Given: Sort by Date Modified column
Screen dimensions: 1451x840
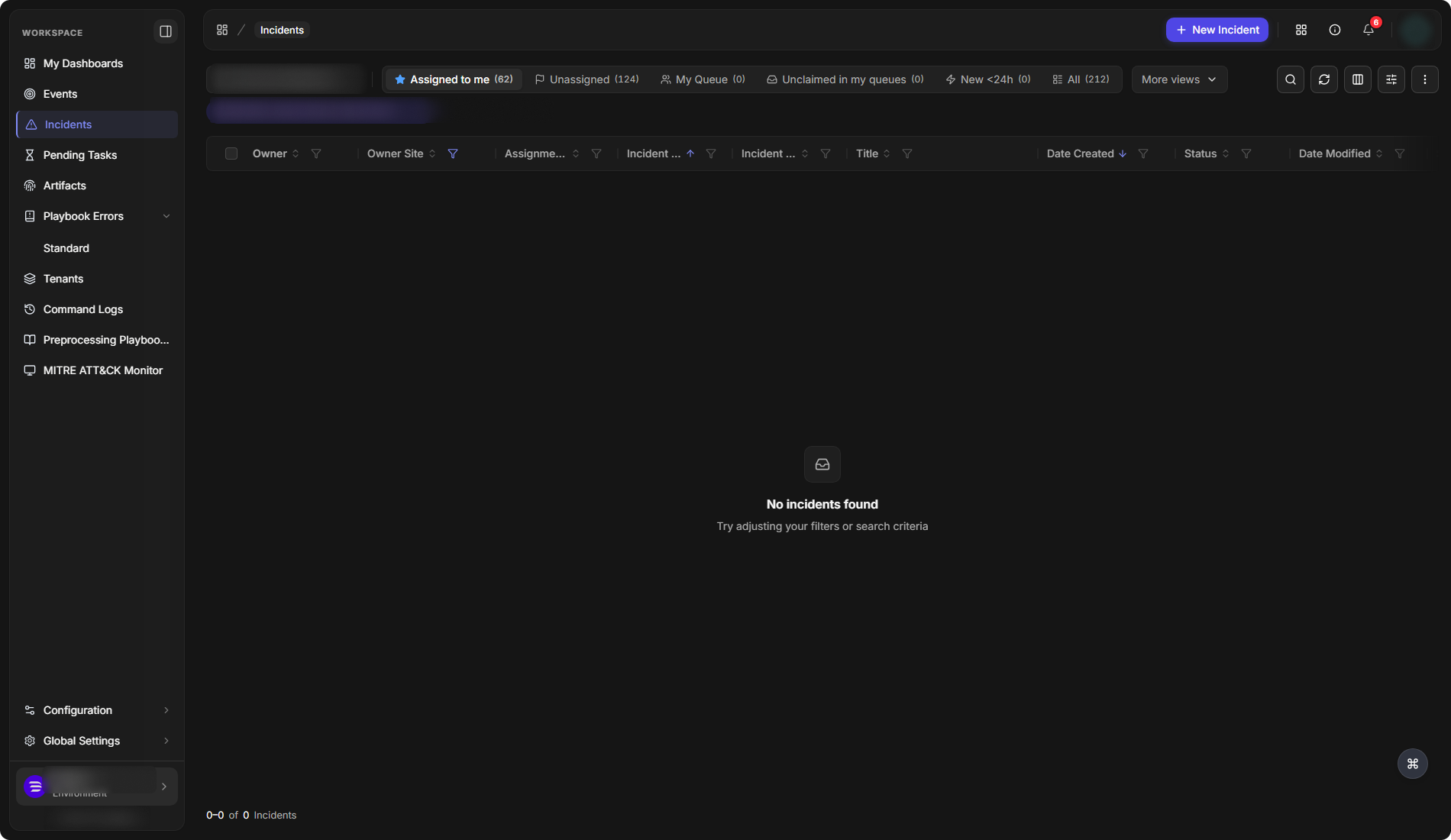Looking at the screenshot, I should [x=1340, y=153].
